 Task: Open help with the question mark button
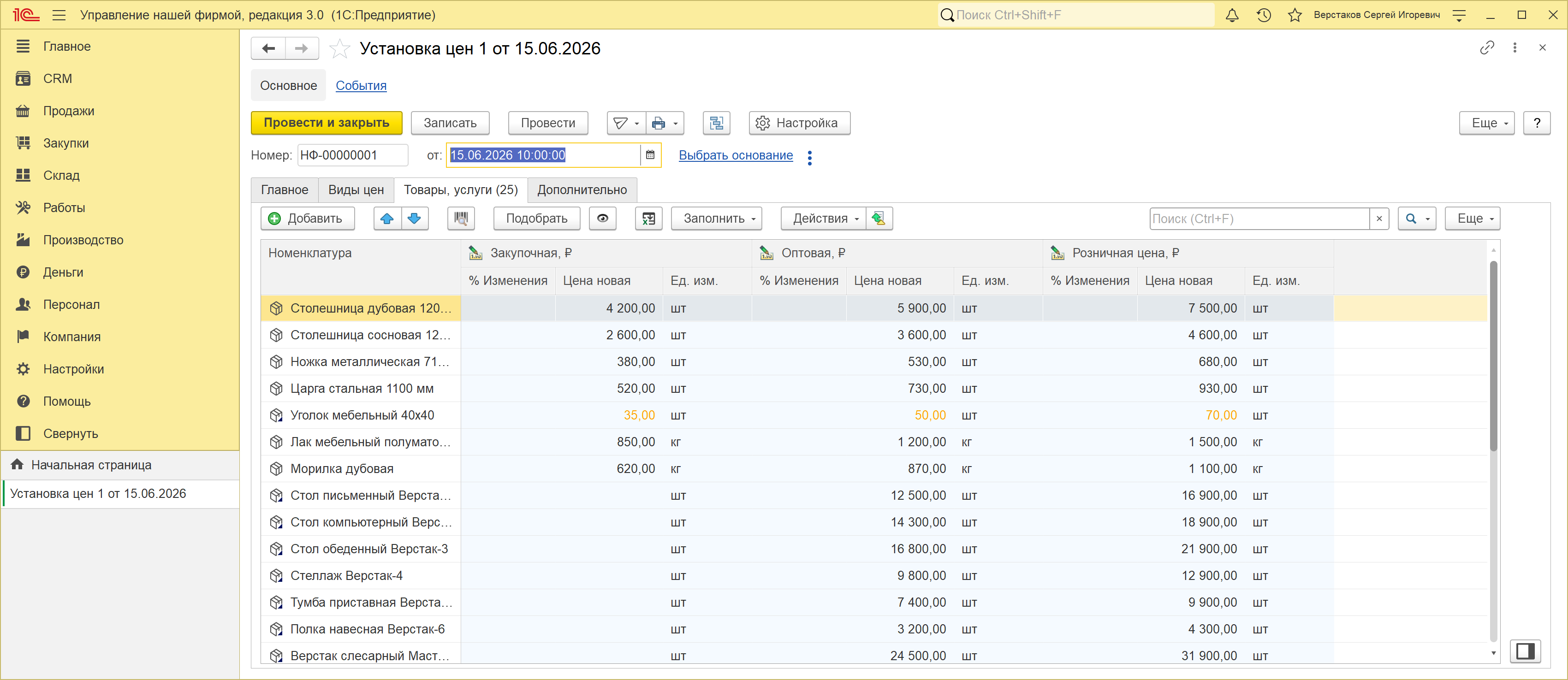[1537, 123]
